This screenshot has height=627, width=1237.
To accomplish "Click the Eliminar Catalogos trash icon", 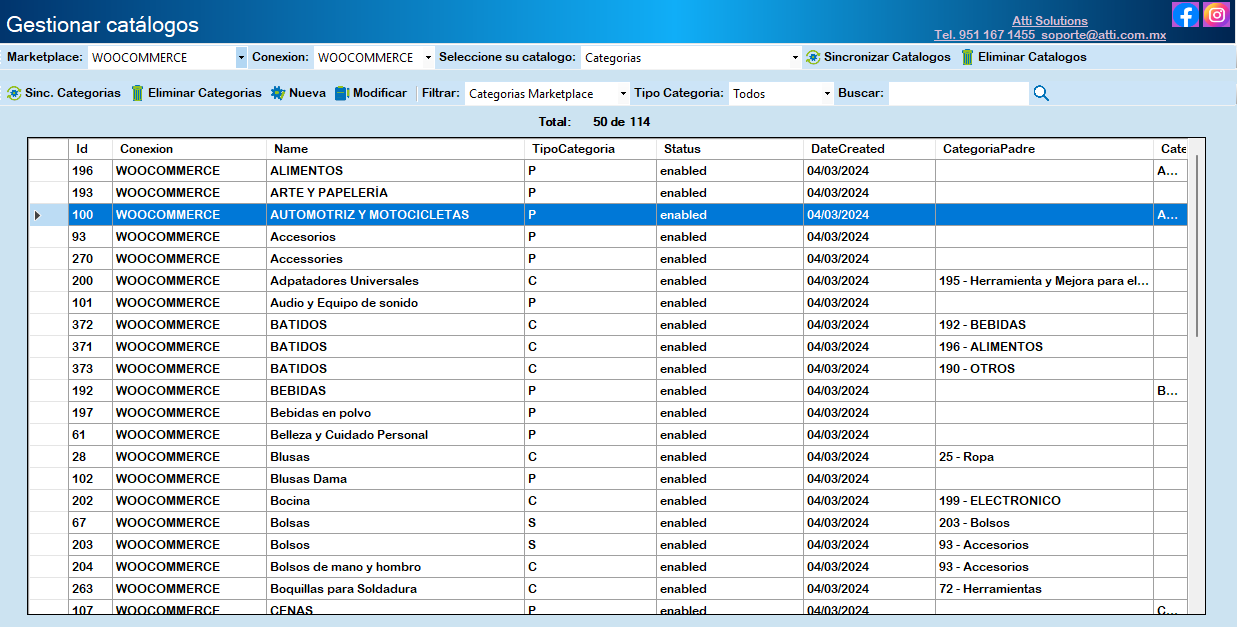I will pos(967,57).
